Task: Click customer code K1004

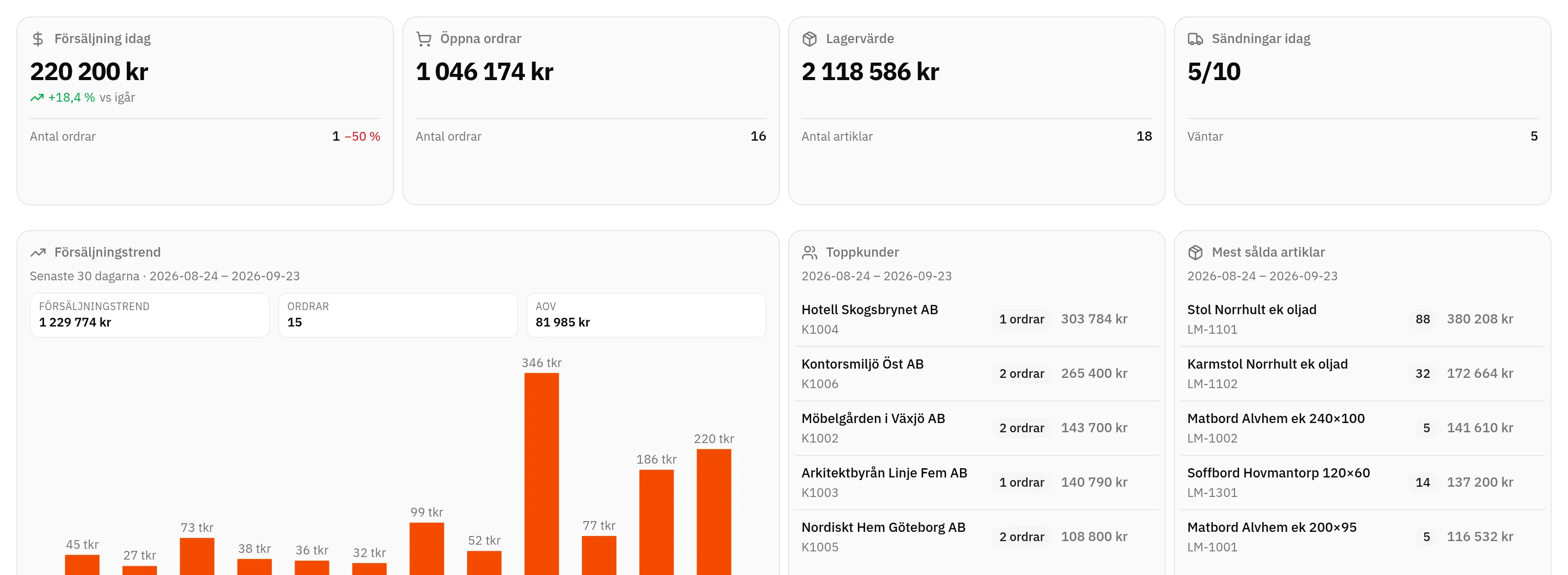Action: (820, 330)
